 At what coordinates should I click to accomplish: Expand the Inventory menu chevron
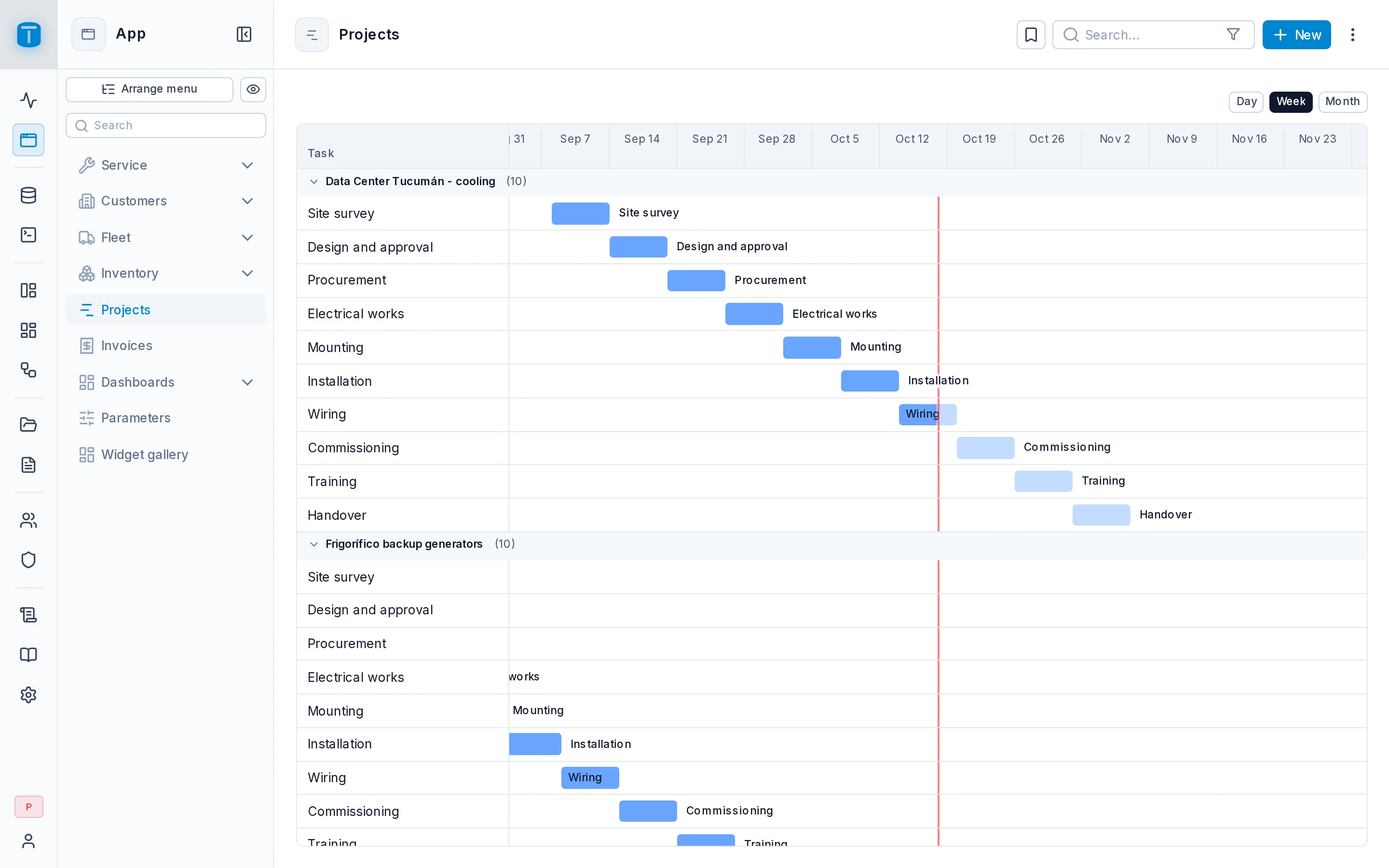click(x=247, y=273)
